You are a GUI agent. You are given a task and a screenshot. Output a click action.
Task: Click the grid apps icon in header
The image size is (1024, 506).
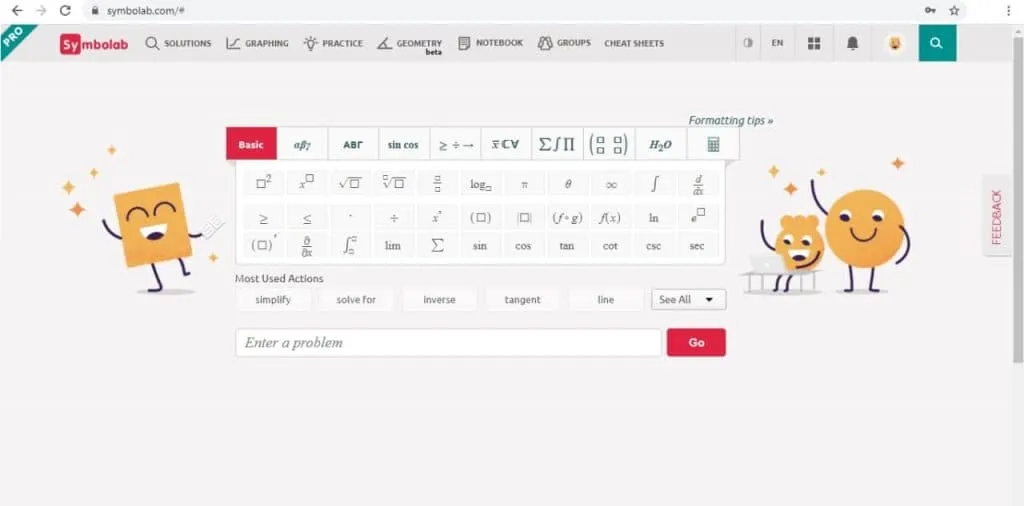pyautogui.click(x=814, y=43)
